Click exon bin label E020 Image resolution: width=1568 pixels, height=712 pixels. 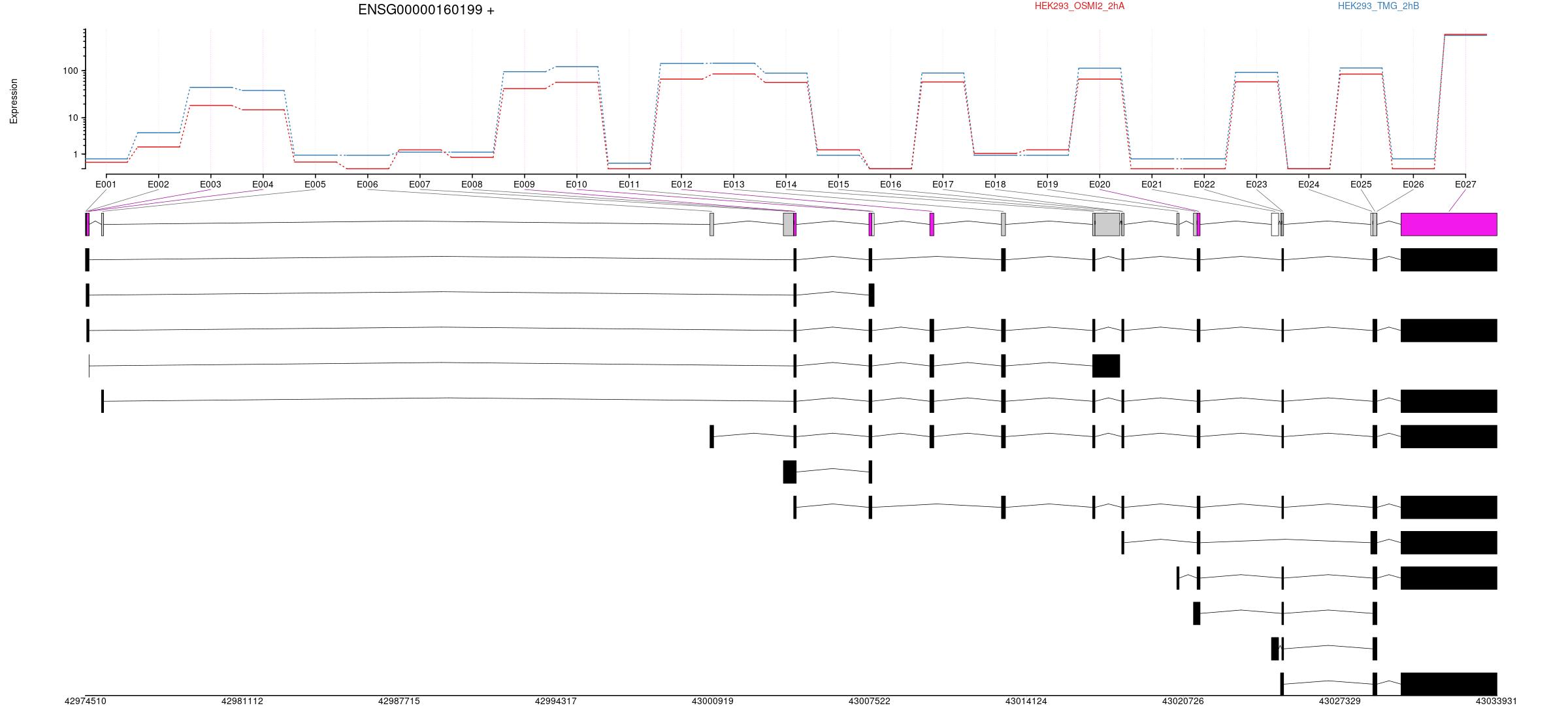1100,184
